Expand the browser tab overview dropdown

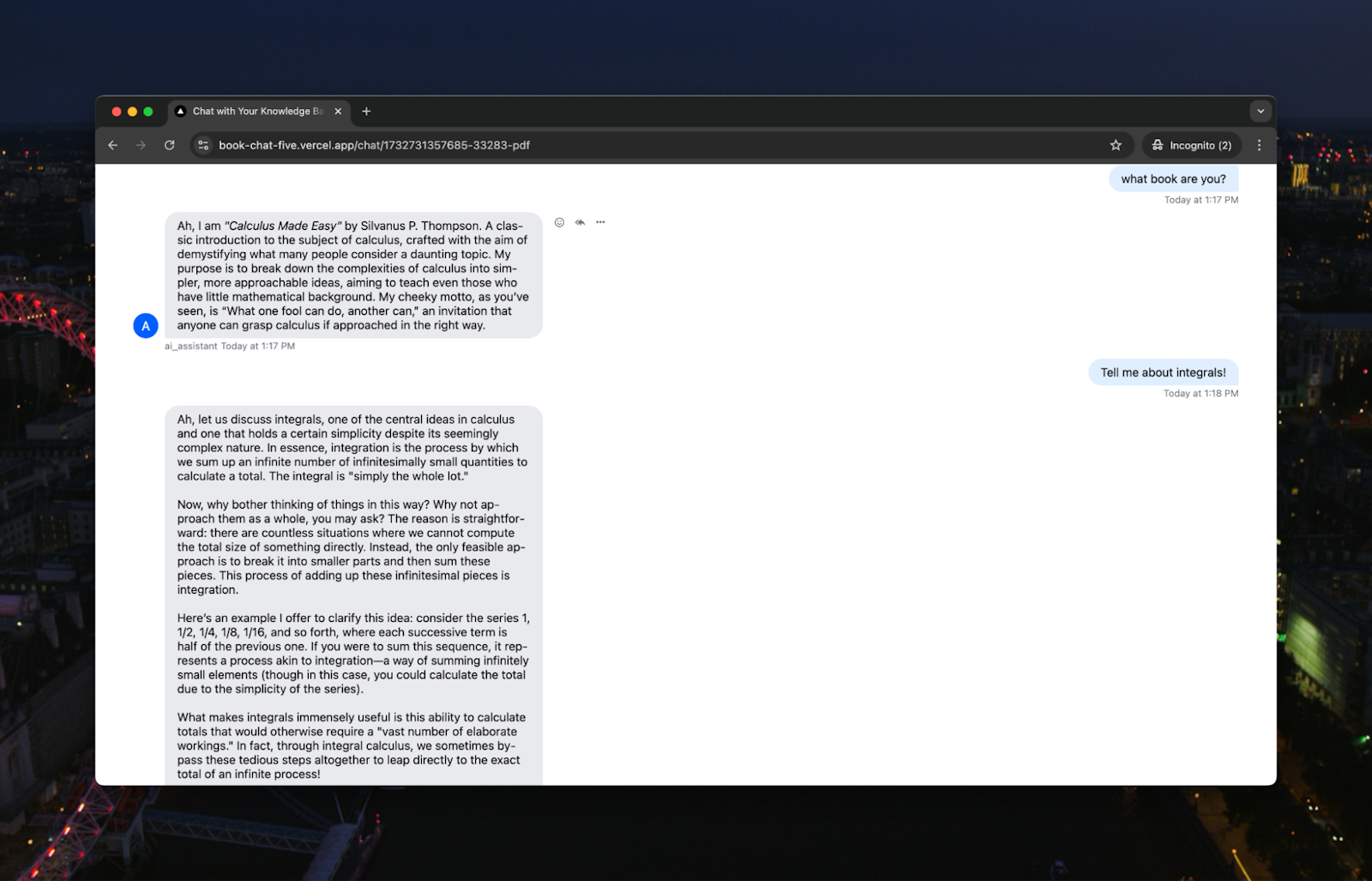pos(1261,111)
